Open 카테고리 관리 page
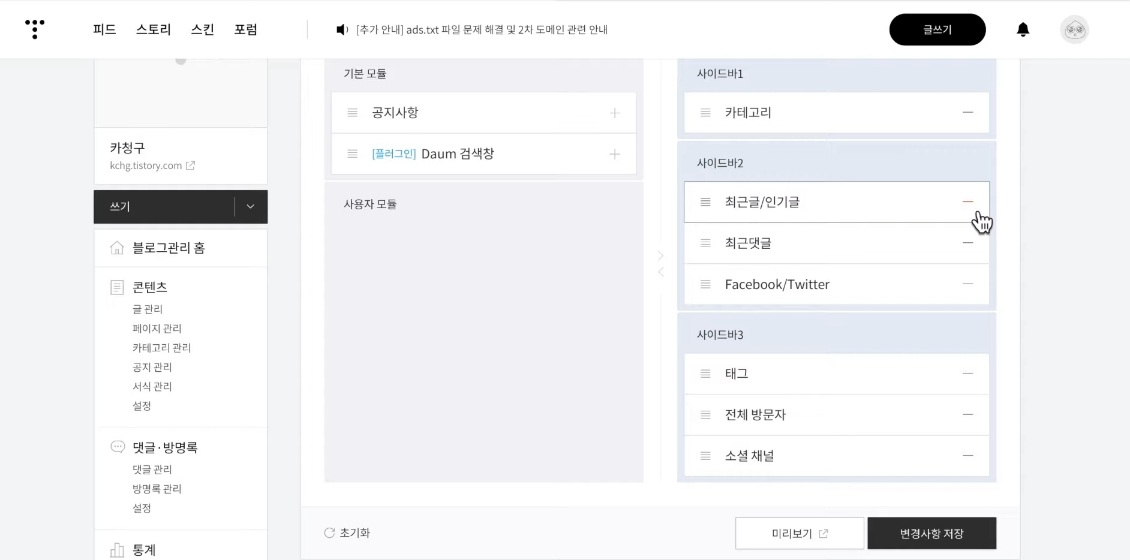 tap(161, 347)
